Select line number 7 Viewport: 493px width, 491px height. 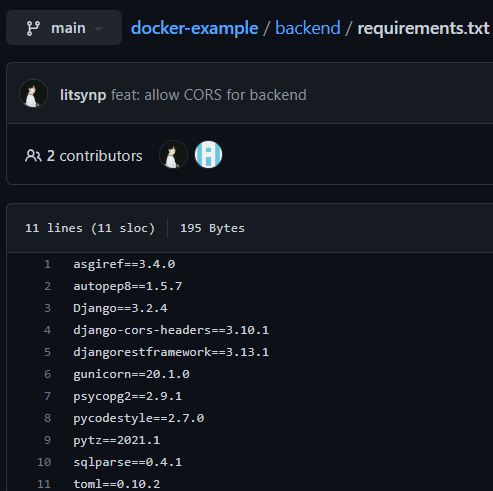pyautogui.click(x=47, y=396)
